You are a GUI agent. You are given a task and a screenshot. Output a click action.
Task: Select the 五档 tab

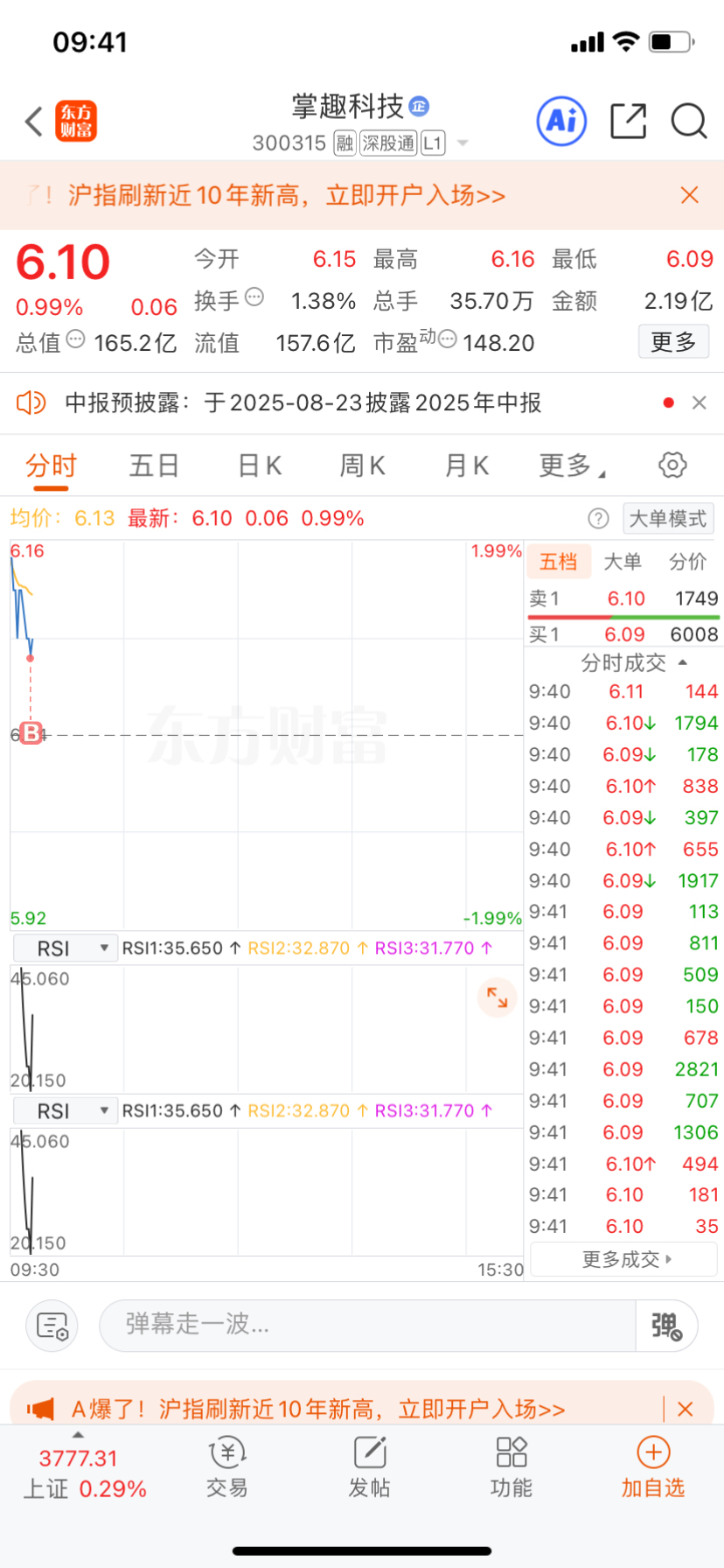(559, 562)
